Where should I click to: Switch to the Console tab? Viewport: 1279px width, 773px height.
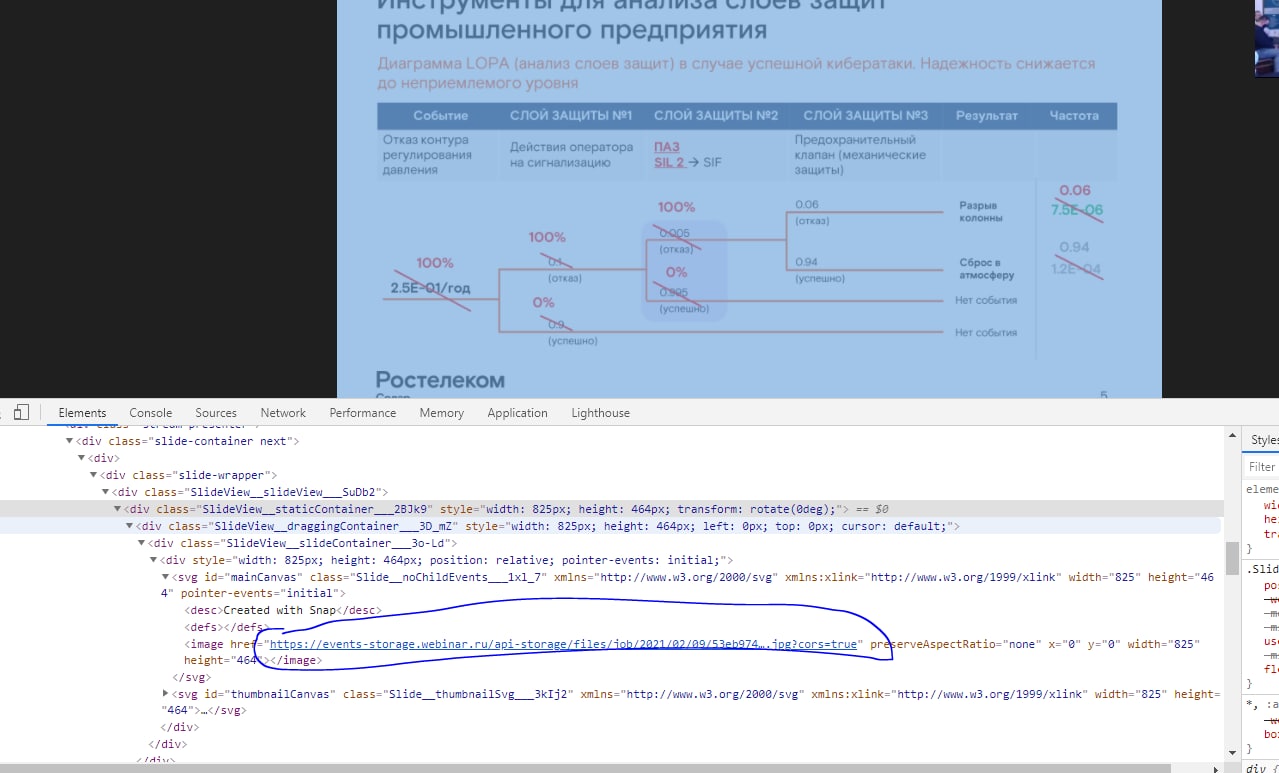tap(151, 413)
